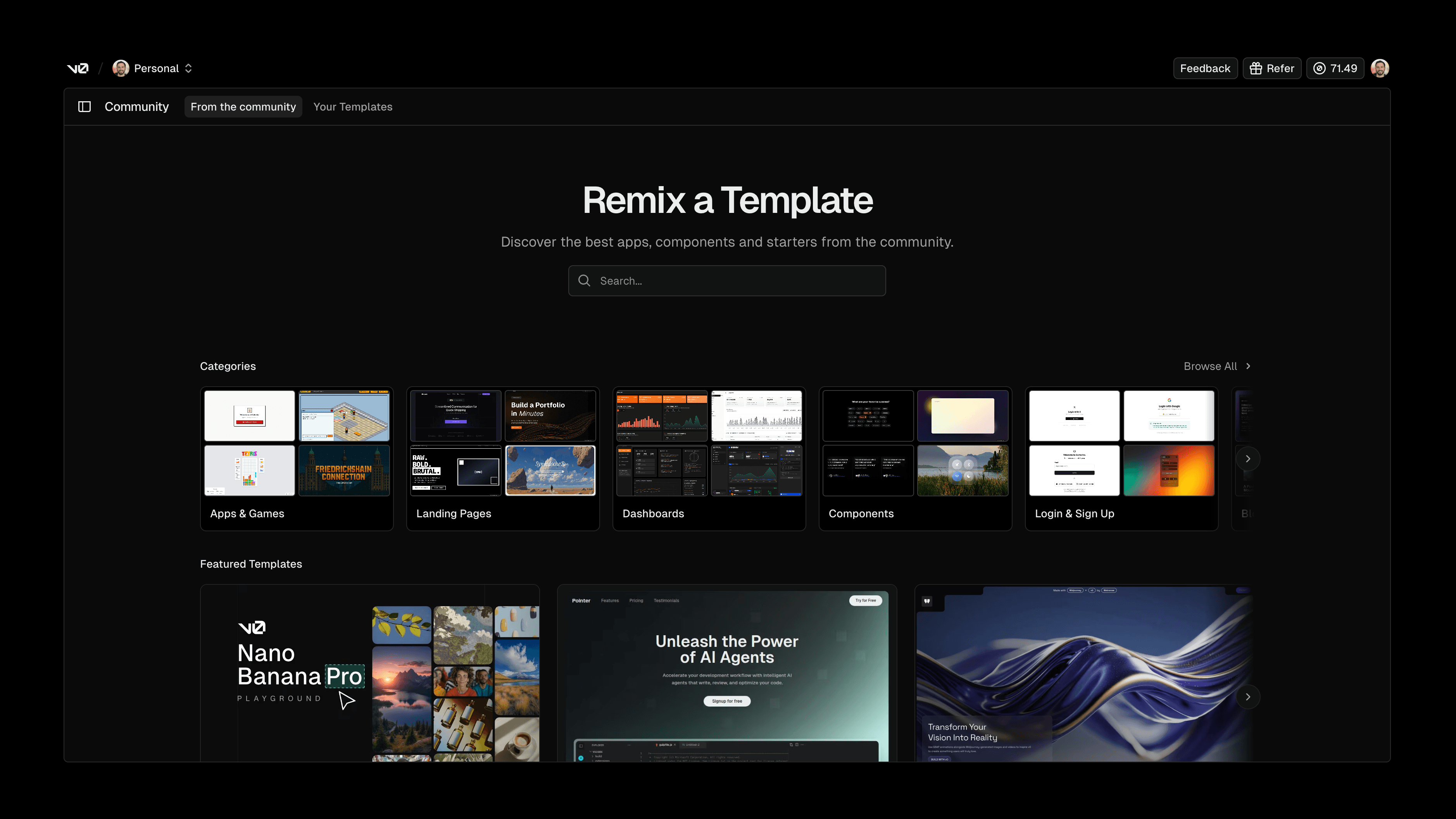Open your profile avatar in the top right
Screen dimensions: 1456x819
click(x=1380, y=68)
